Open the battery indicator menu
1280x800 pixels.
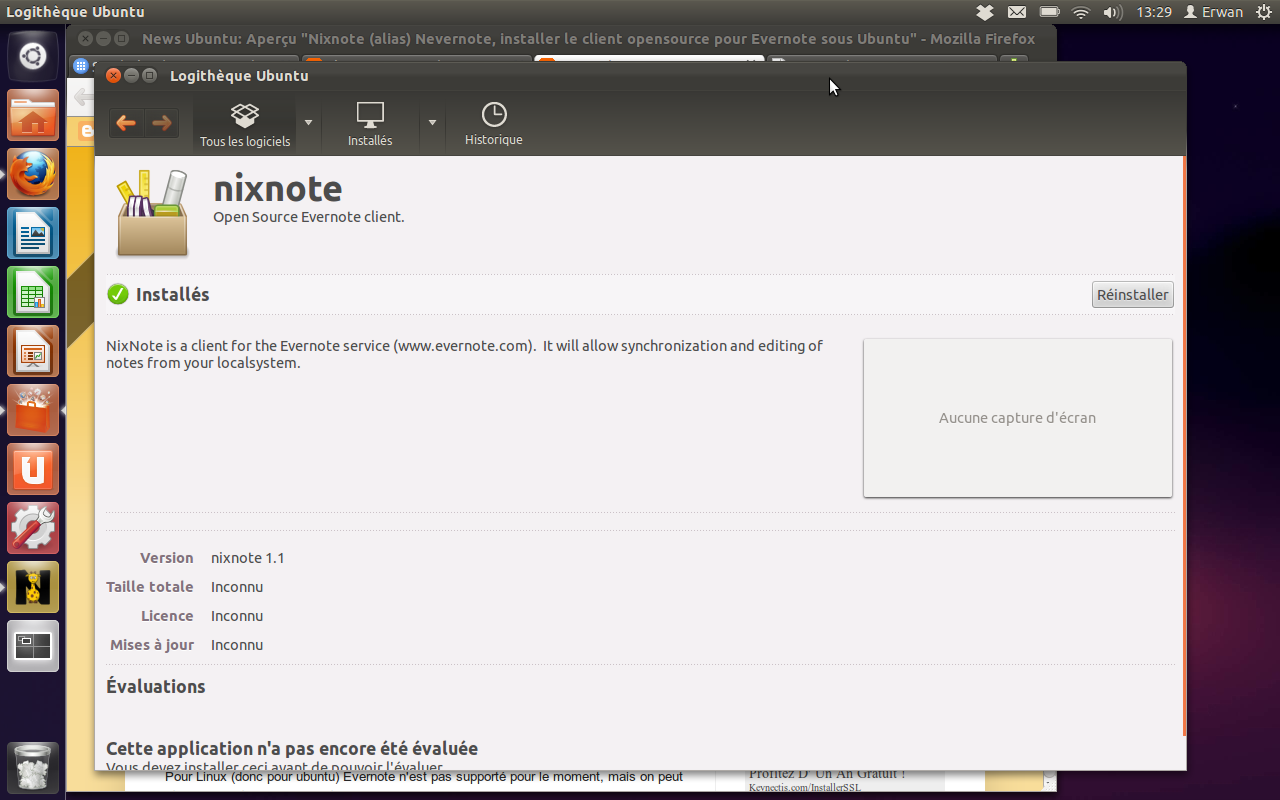pos(1049,12)
